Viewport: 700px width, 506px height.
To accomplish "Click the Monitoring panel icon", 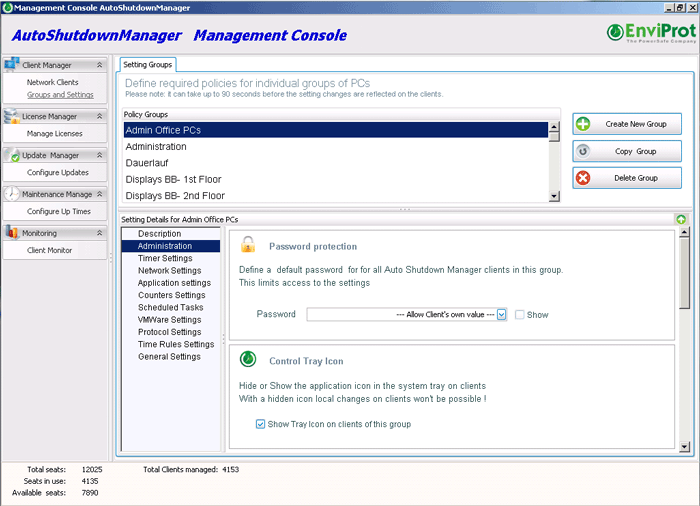I will tap(12, 233).
